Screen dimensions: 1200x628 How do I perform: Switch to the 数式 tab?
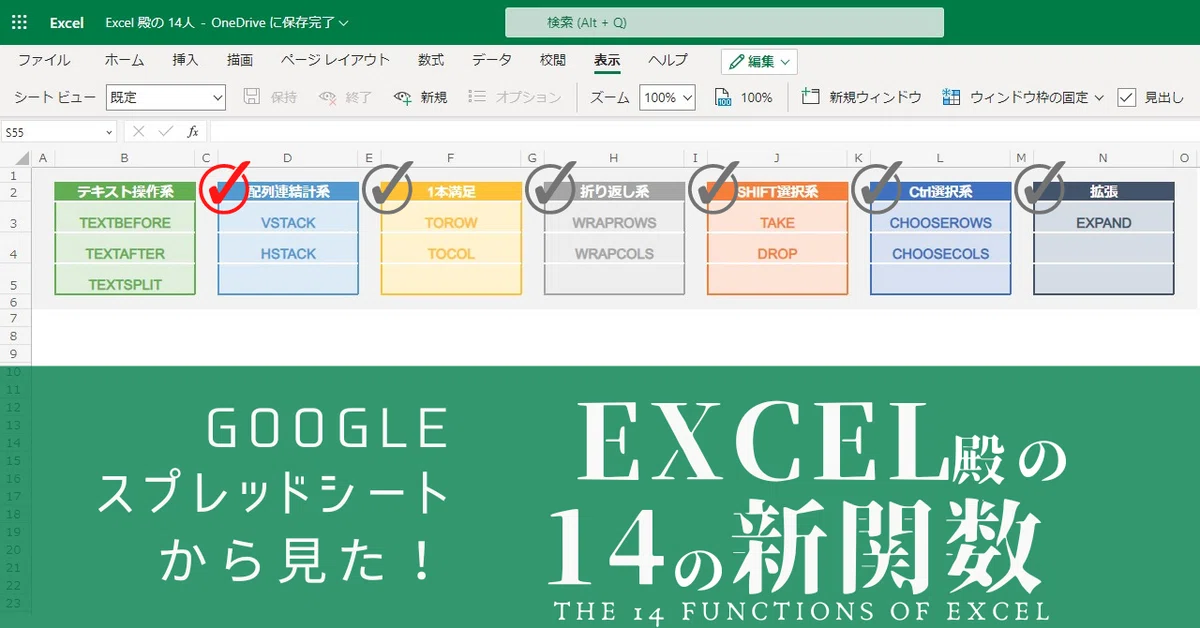pos(431,60)
